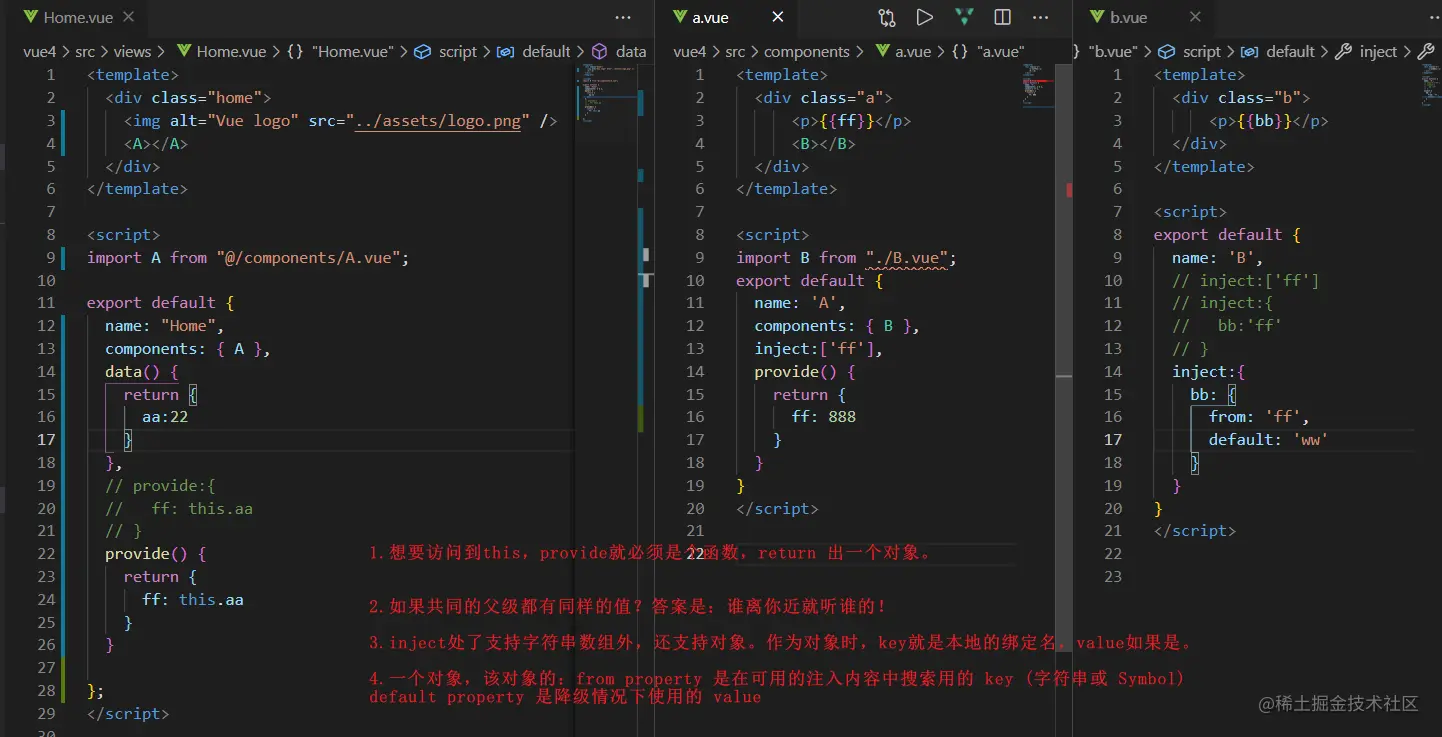Click the Run triangle icon in a.vue toolbar
Image resolution: width=1442 pixels, height=737 pixels.
[x=925, y=17]
